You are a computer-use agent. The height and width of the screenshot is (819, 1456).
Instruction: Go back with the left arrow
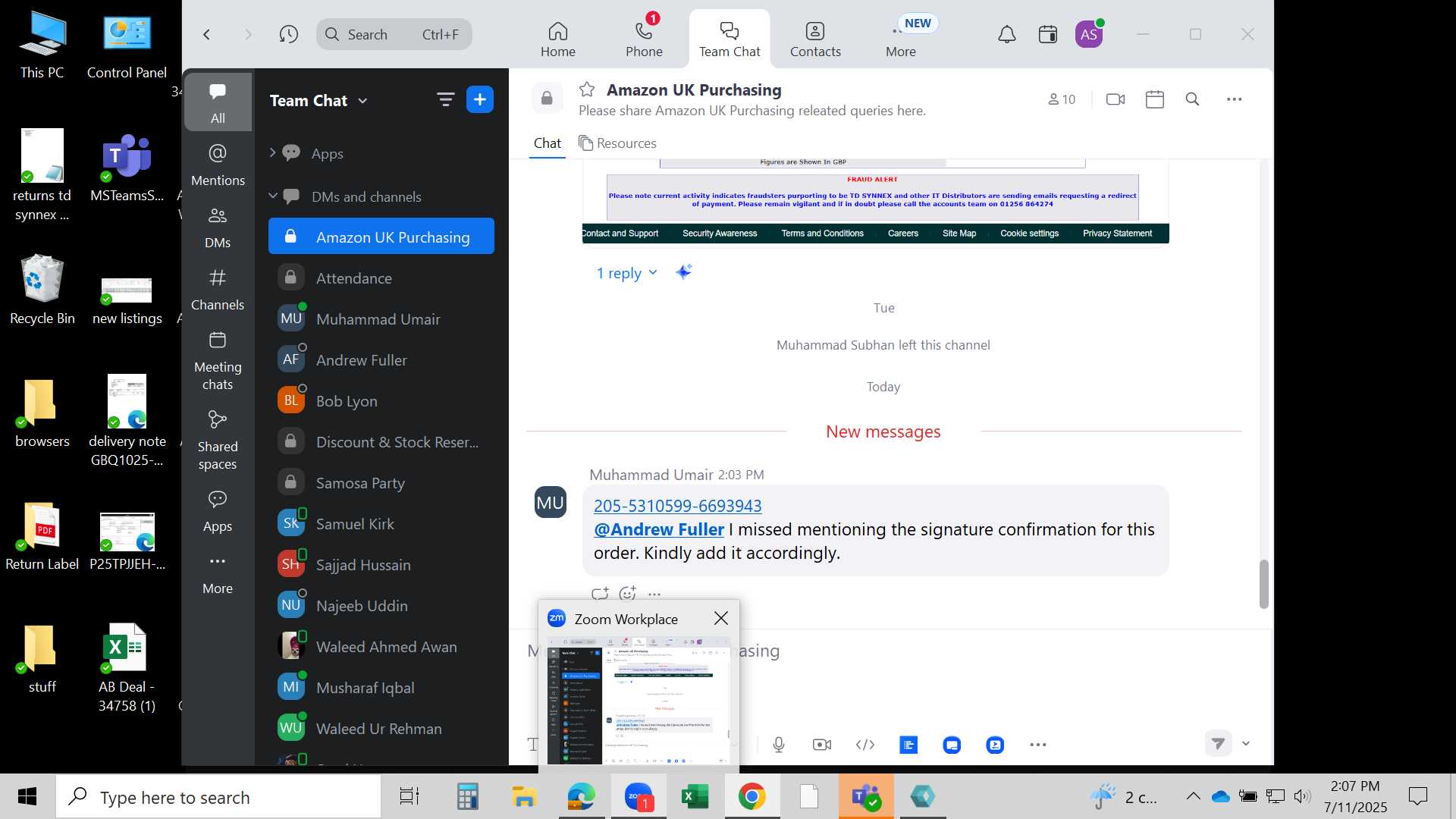tap(206, 34)
